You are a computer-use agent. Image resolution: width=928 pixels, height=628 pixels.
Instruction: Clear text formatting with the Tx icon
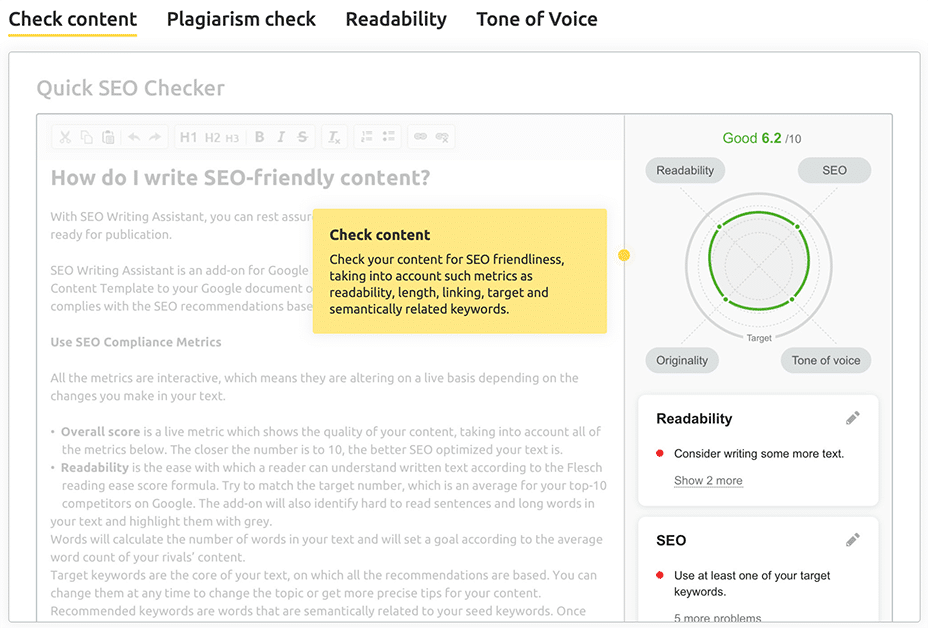coord(334,137)
